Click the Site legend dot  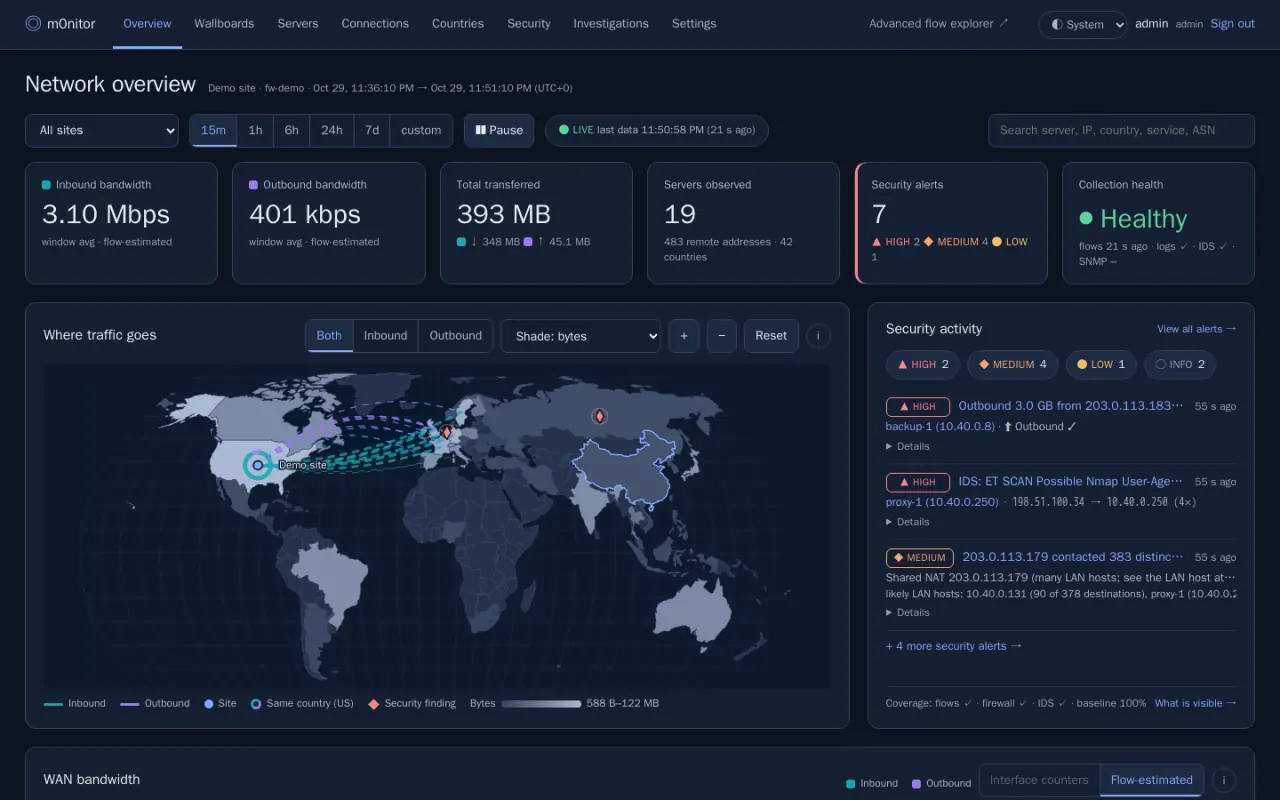tap(208, 704)
